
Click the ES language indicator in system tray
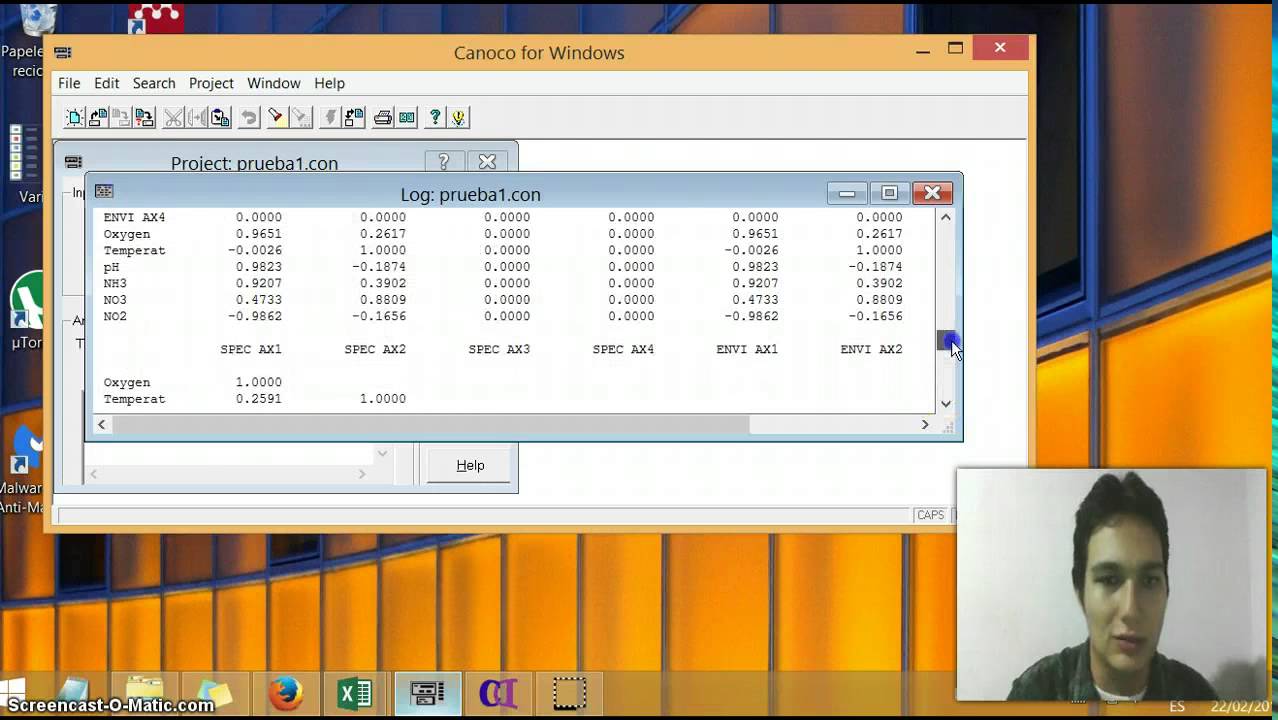[x=1177, y=706]
